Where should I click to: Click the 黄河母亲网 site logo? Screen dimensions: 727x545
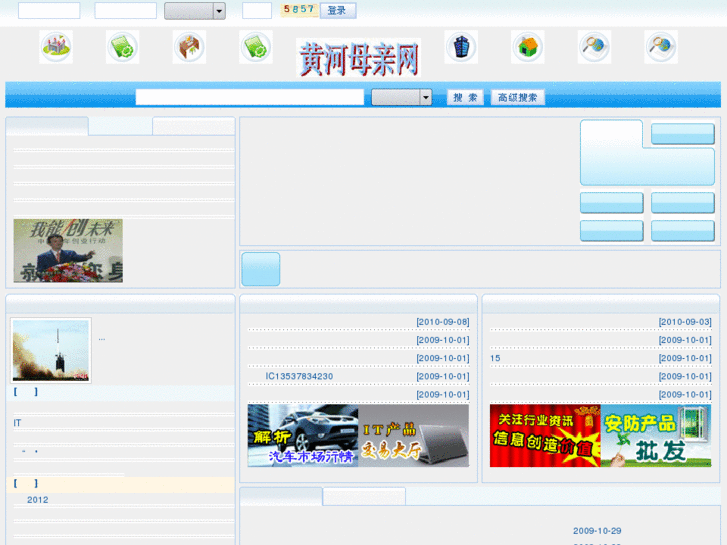pyautogui.click(x=358, y=58)
